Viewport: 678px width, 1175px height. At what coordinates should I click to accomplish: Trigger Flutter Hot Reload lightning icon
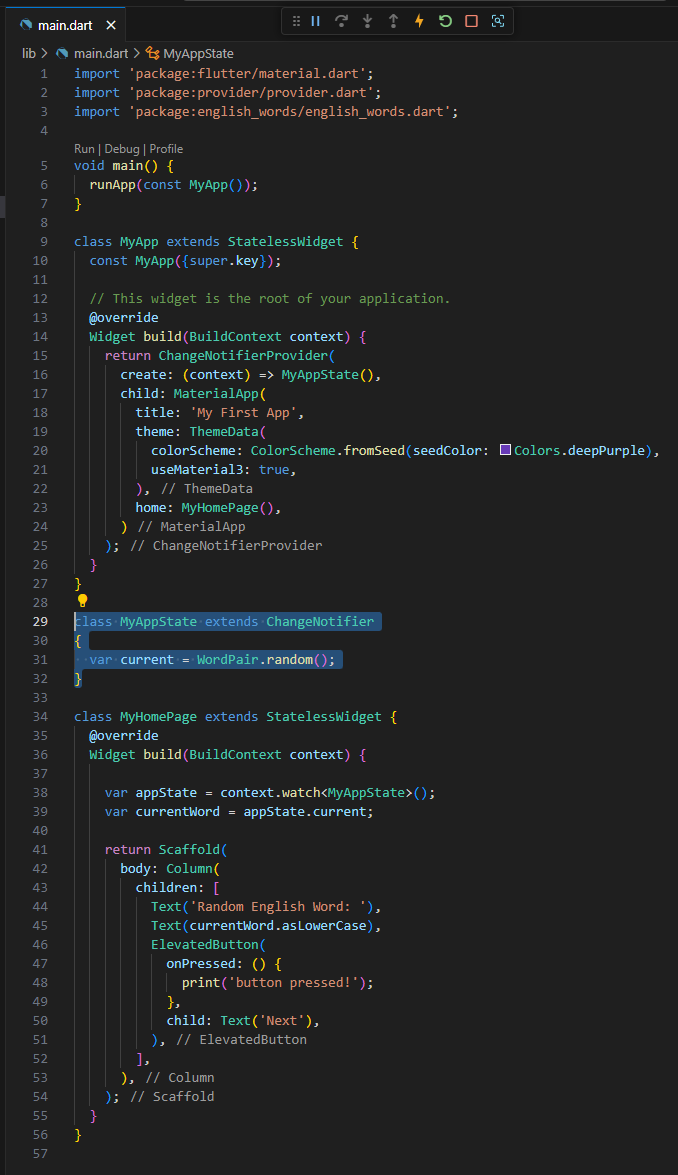[420, 21]
